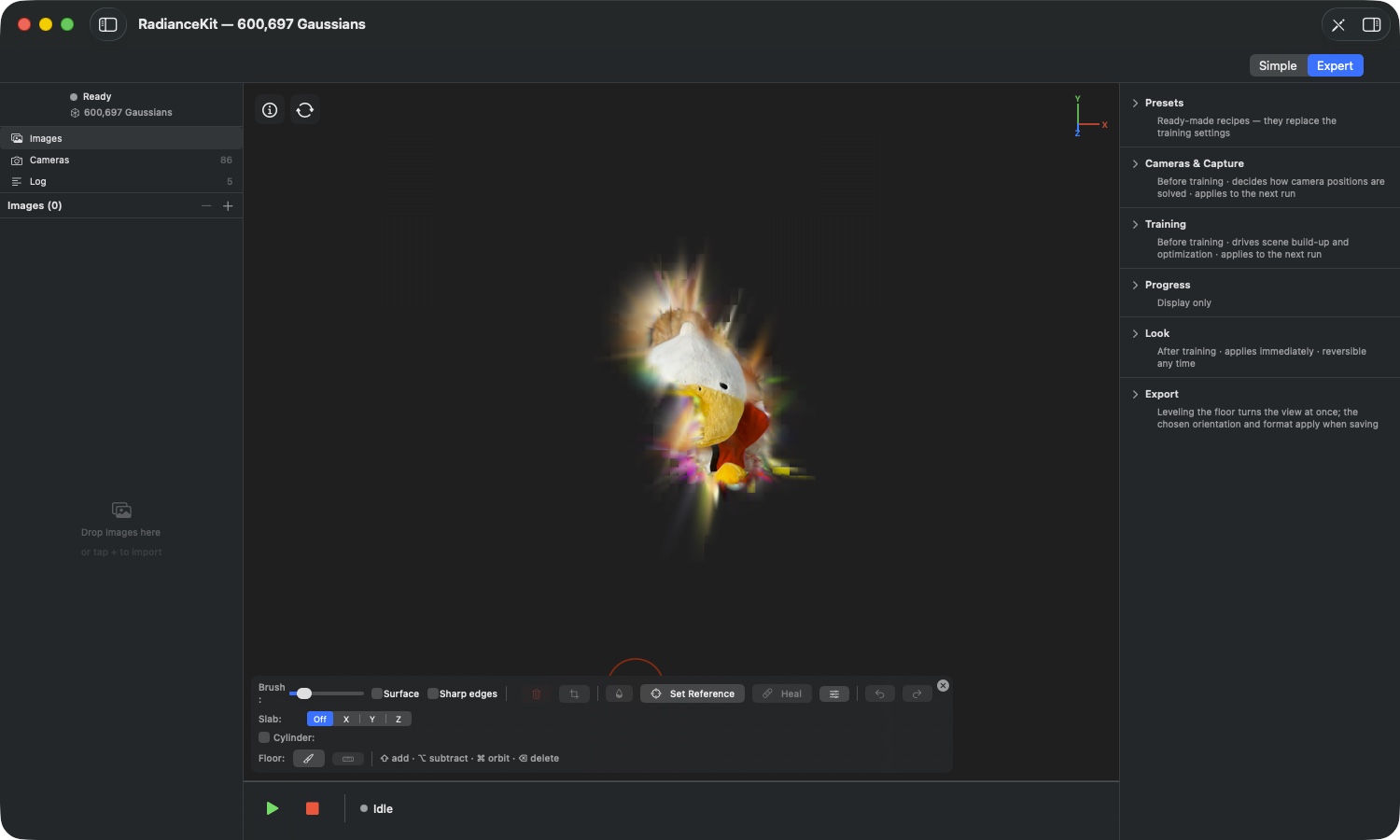Viewport: 1400px width, 840px height.
Task: Switch to Expert mode
Action: 1335,65
